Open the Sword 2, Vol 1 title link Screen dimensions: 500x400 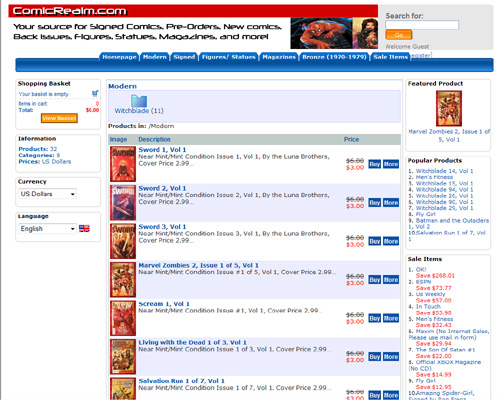(162, 188)
